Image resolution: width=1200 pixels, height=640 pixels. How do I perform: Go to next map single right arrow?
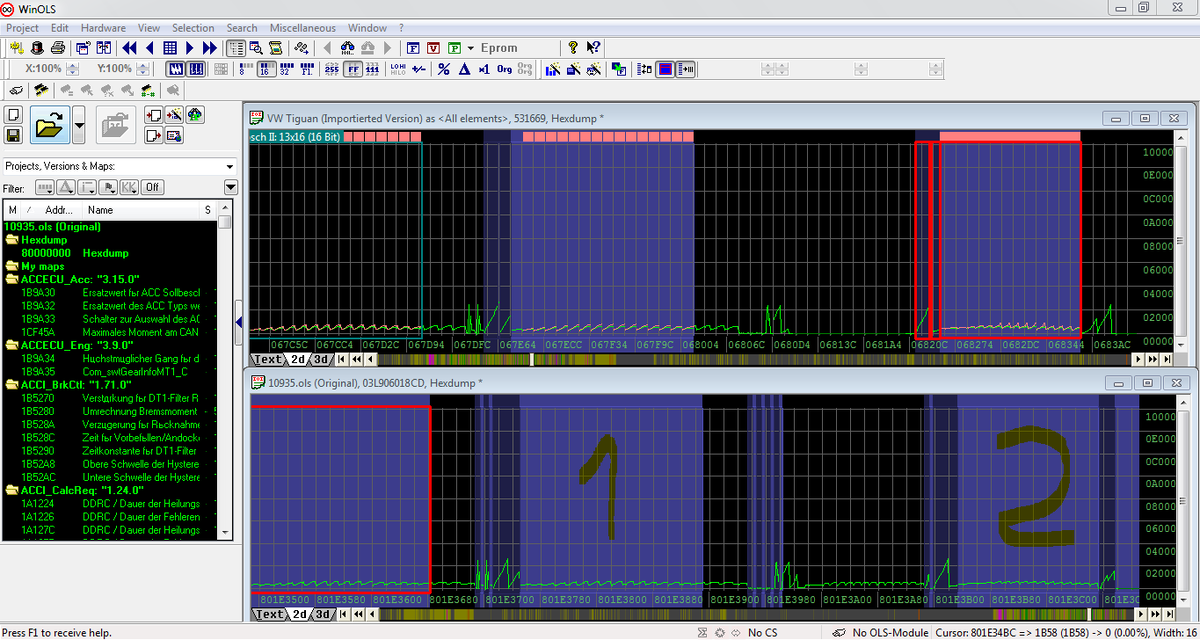pos(189,47)
